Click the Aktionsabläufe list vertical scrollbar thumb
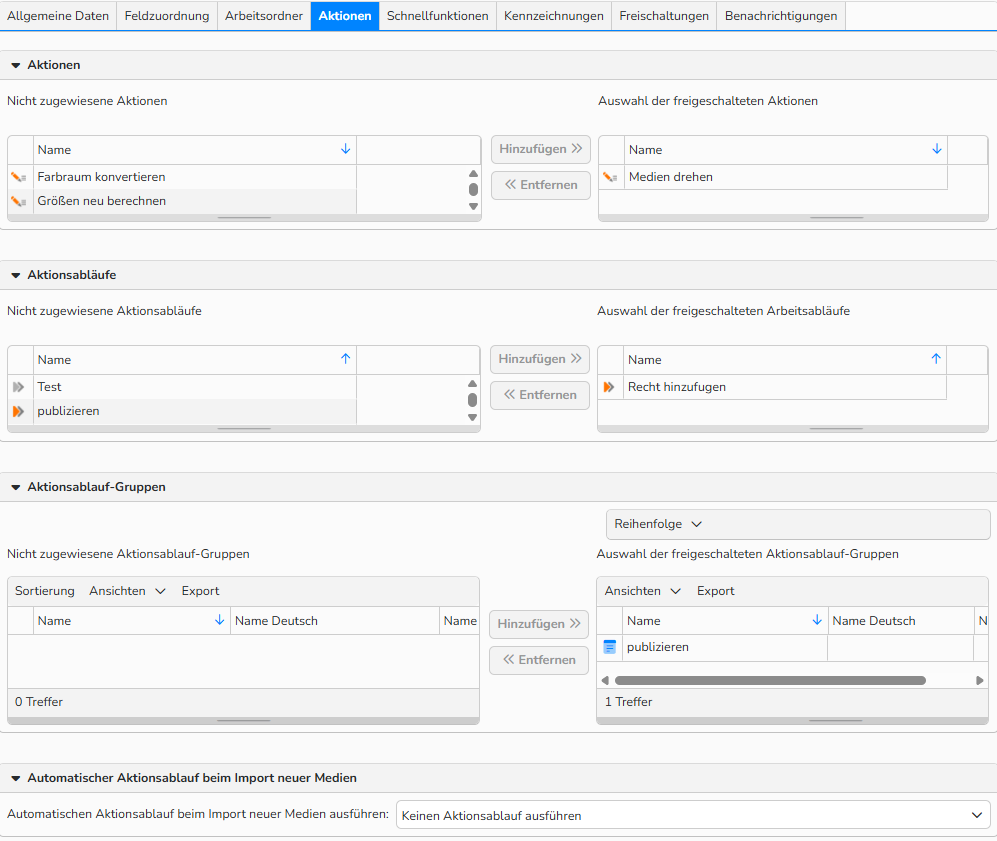Screen dimensions: 997x841 [472, 400]
